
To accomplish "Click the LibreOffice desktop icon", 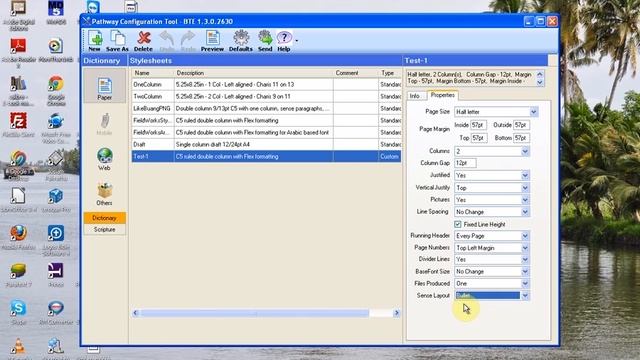I will click(18, 200).
